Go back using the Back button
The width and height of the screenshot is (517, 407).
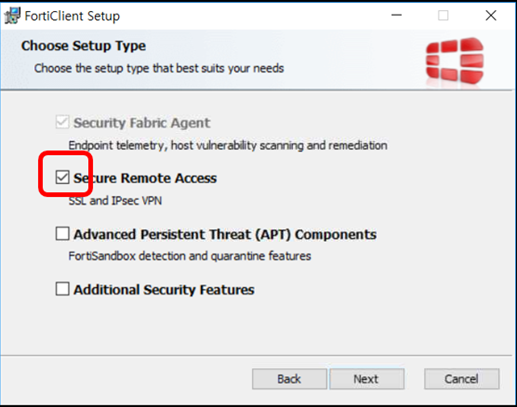(x=289, y=379)
